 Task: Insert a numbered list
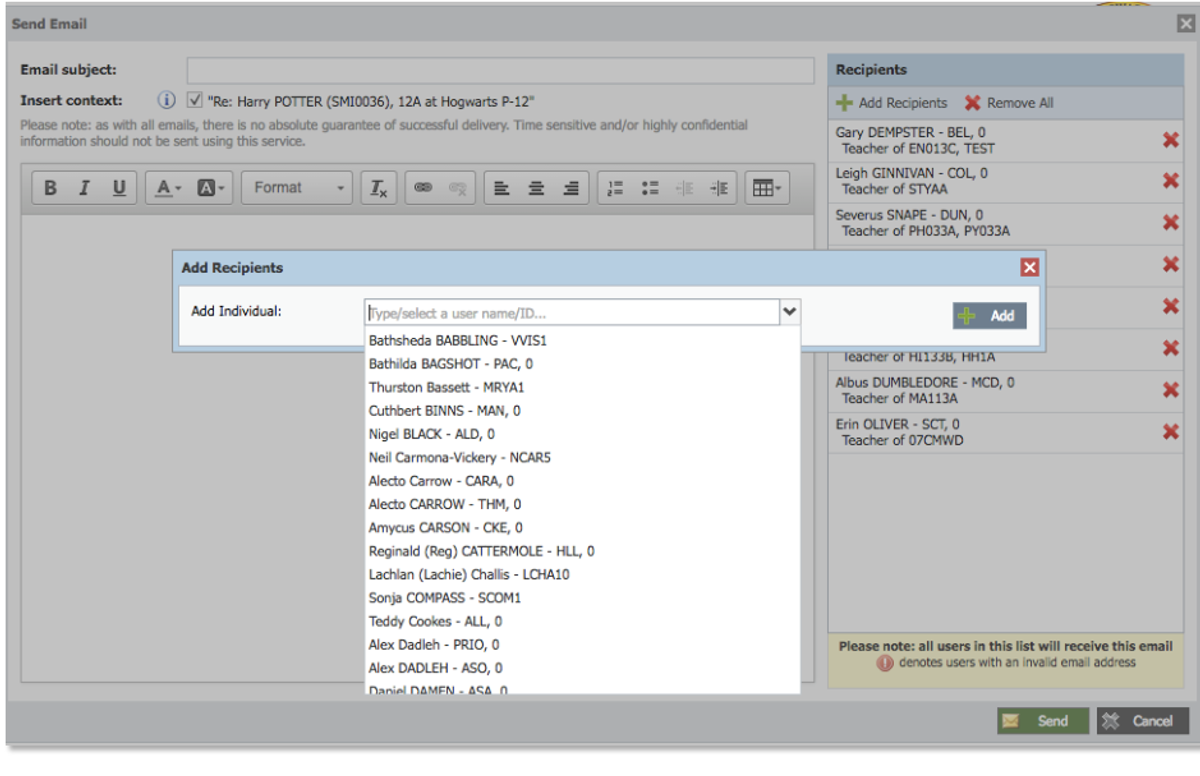click(x=616, y=188)
